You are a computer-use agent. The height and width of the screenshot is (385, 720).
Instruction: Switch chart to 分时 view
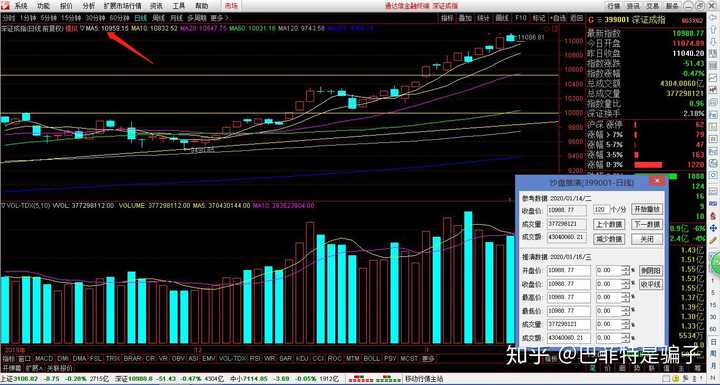tap(9, 18)
